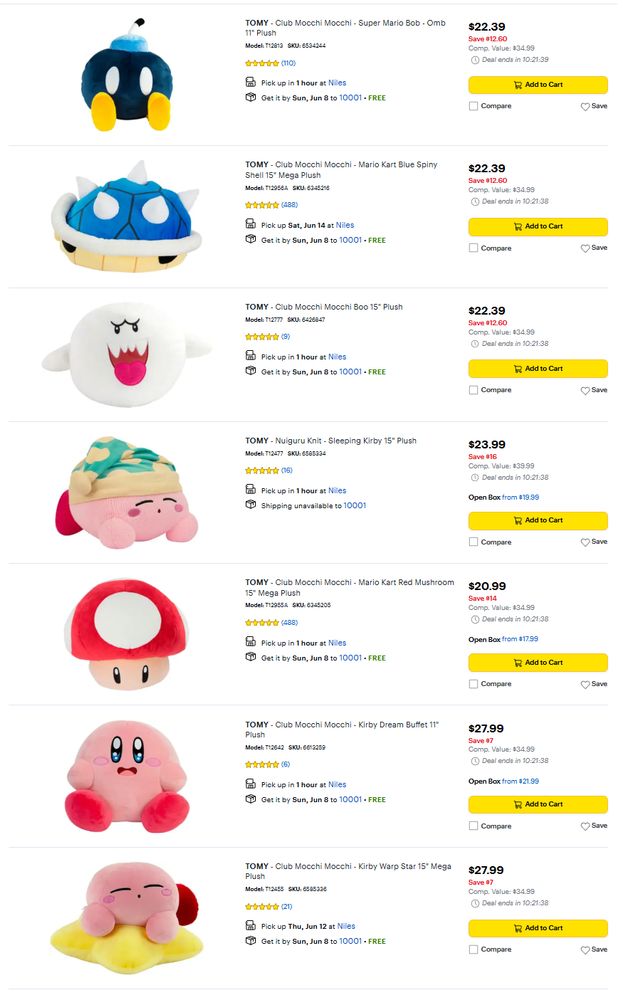The height and width of the screenshot is (1000, 631).
Task: Open Boo plush product image
Action: pos(126,354)
